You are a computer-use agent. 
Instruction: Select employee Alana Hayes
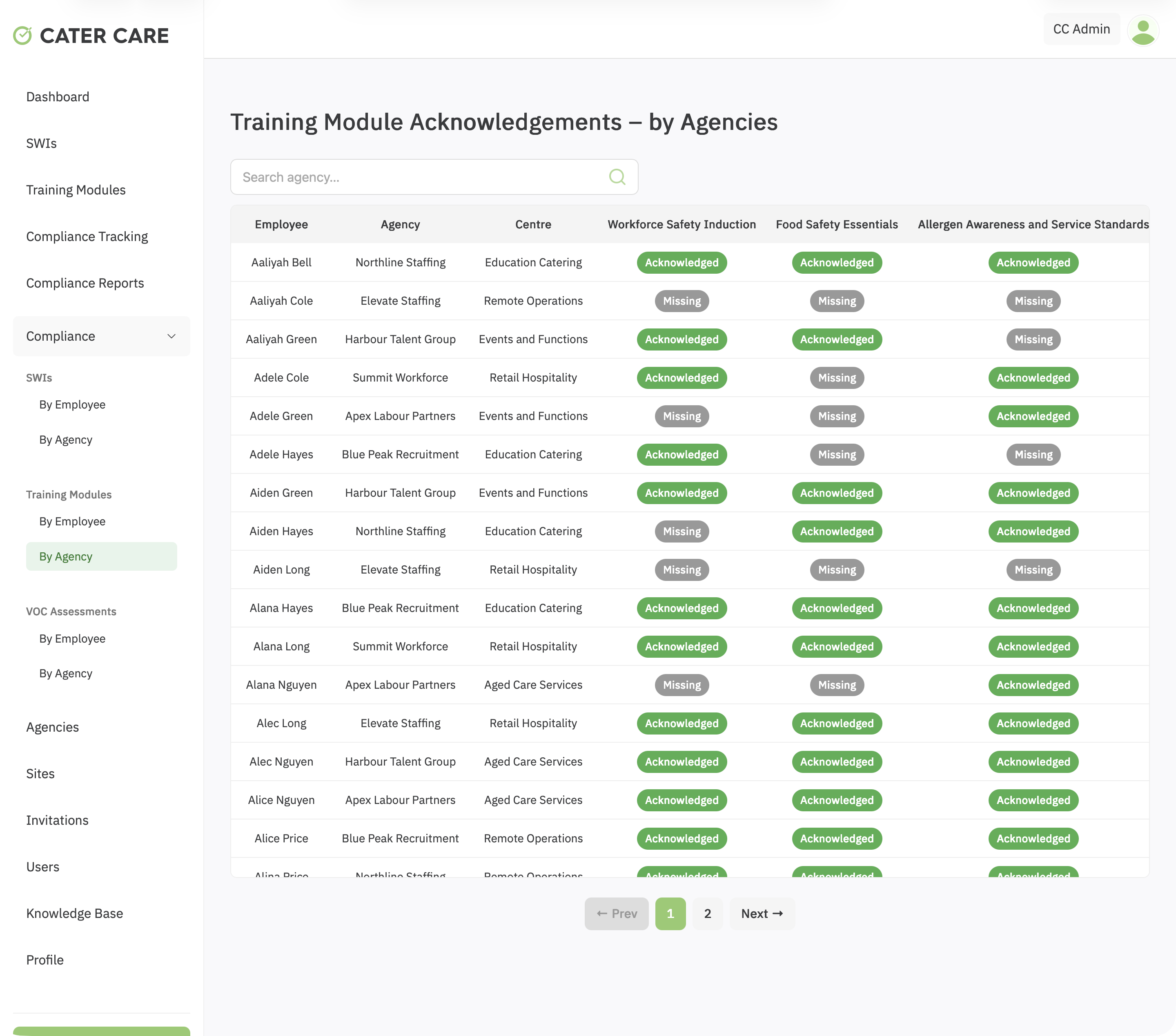[281, 608]
